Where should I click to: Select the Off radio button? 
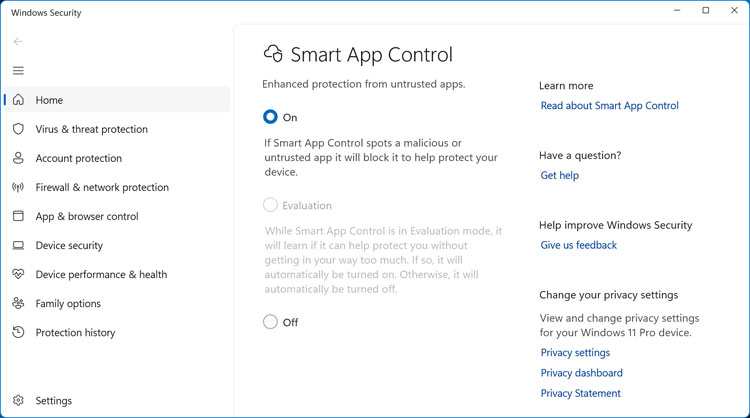[270, 321]
